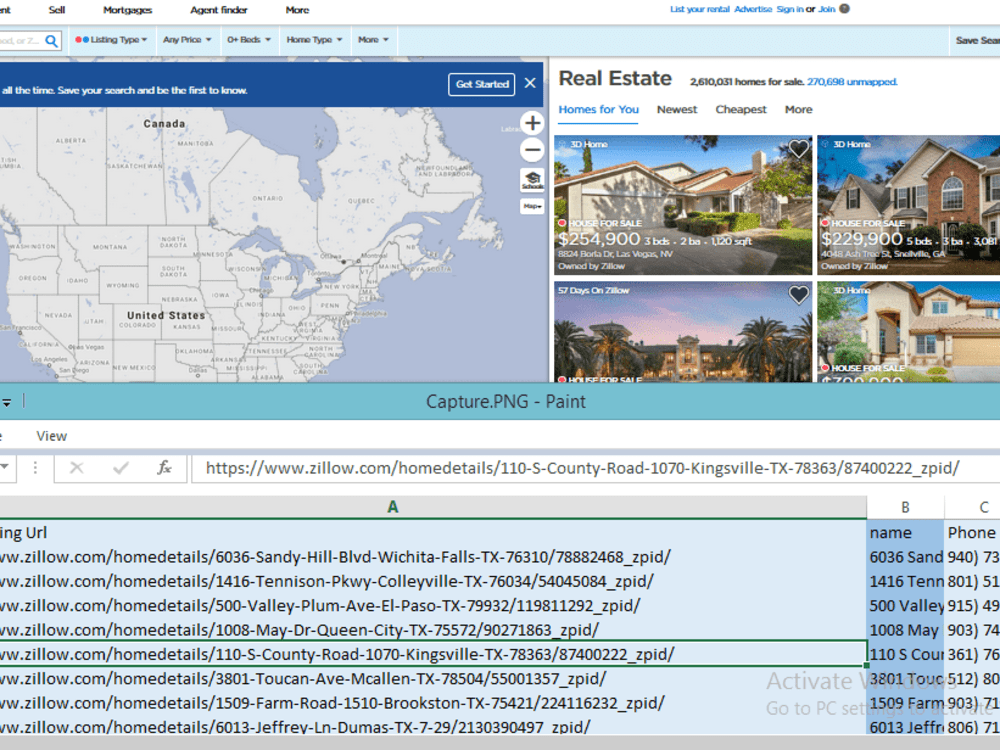Image resolution: width=1000 pixels, height=750 pixels.
Task: Click the Excel confirm entry checkmark icon
Action: pos(121,468)
